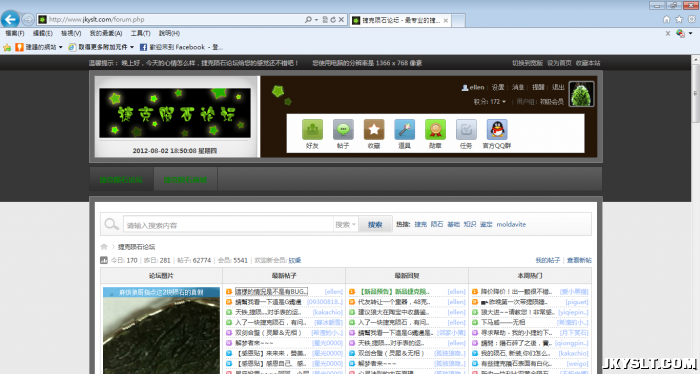Open the 說明(H) menu
The height and width of the screenshot is (374, 700).
[169, 33]
